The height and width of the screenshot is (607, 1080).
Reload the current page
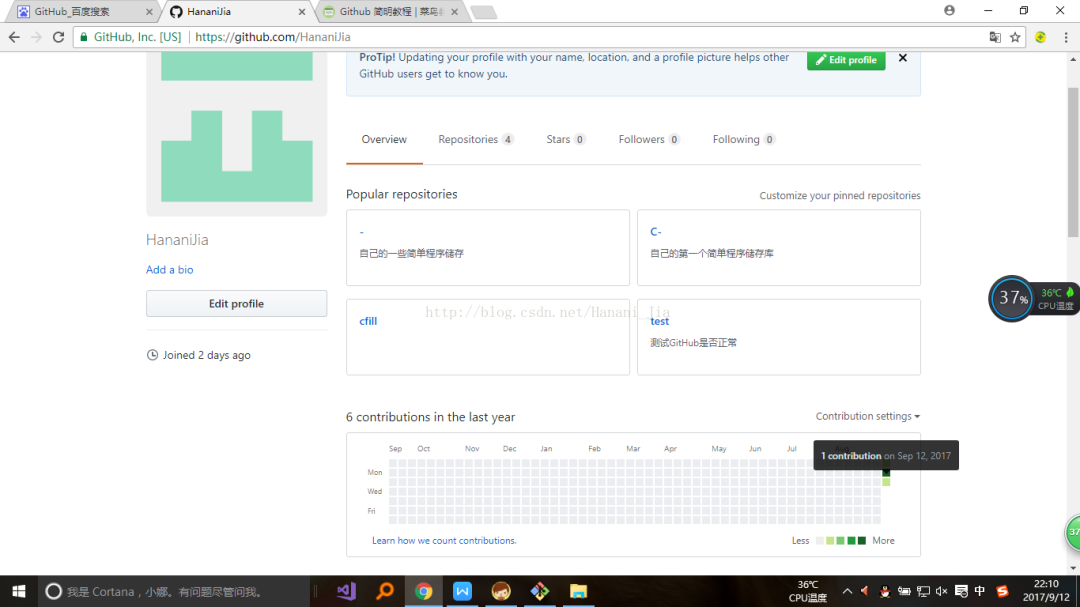click(59, 37)
